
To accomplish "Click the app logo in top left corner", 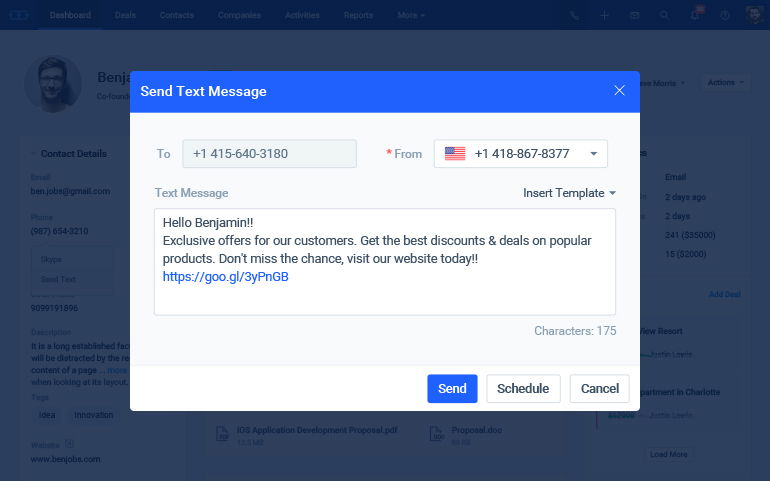I will [x=19, y=15].
